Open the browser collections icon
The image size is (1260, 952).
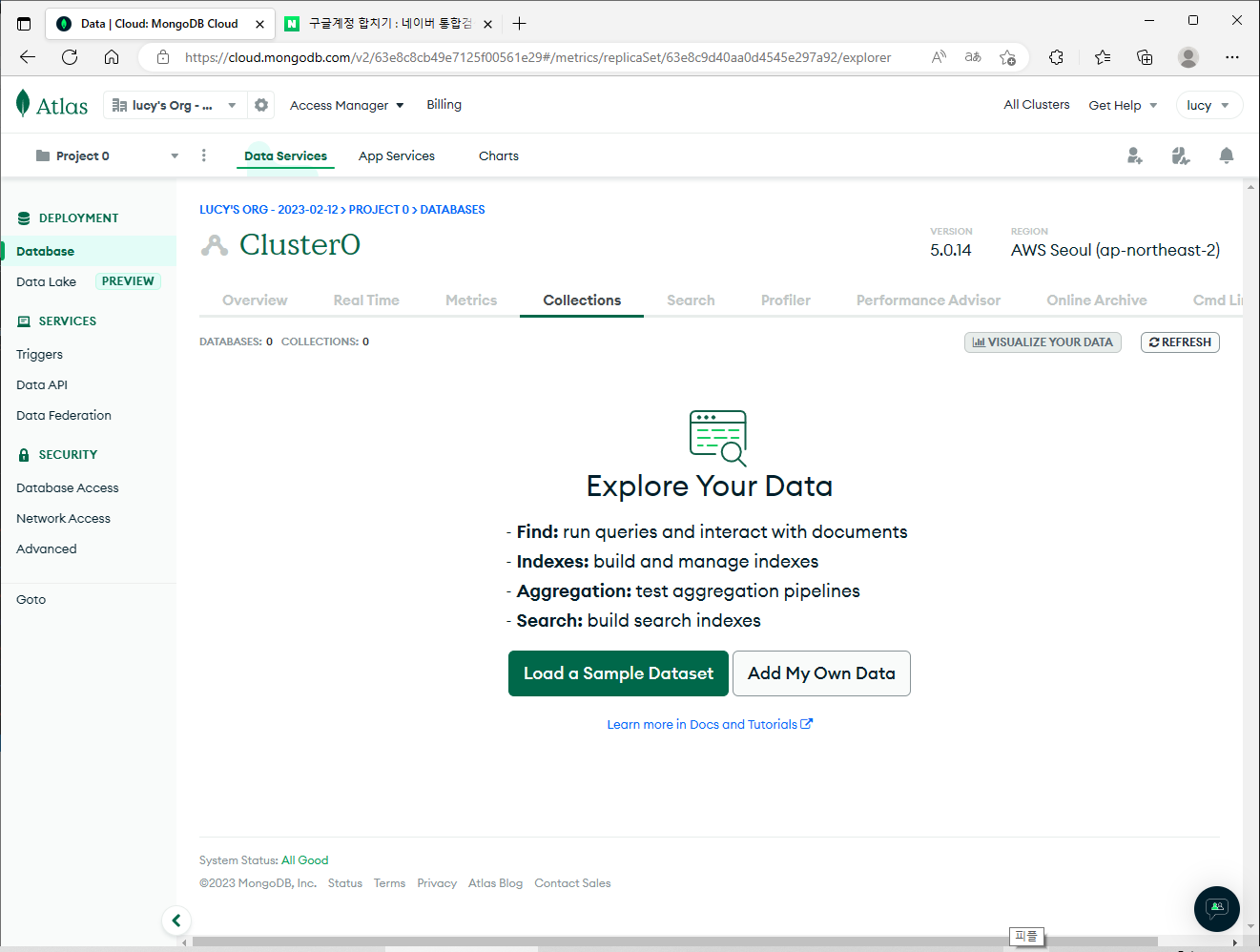(1145, 57)
